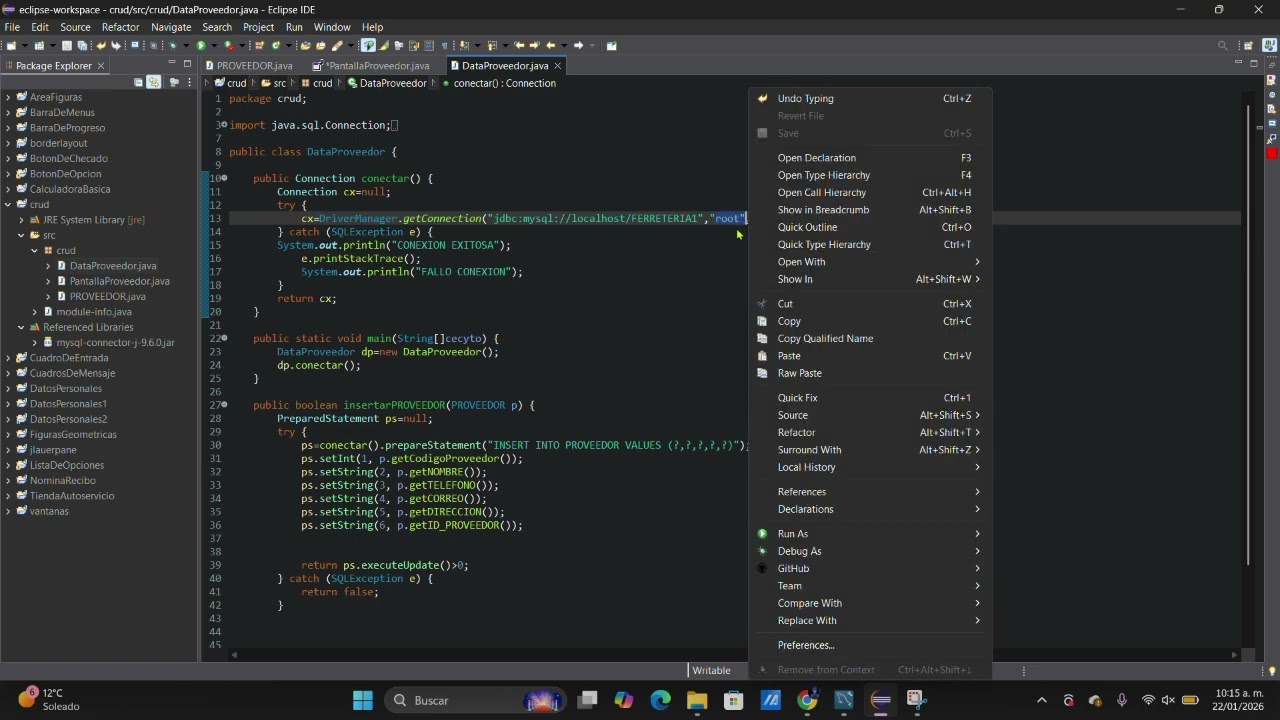Click Preferences... in the context menu

pyautogui.click(x=870, y=645)
